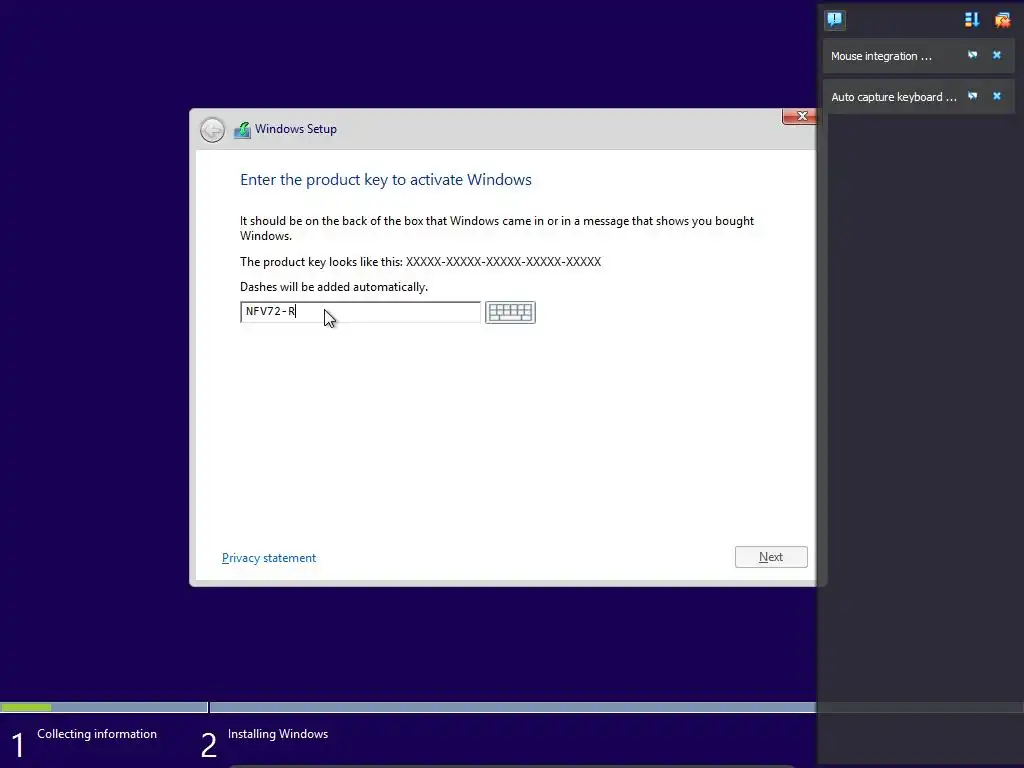Toggle the VirtualBox notification center icon
1024x768 pixels.
click(834, 20)
